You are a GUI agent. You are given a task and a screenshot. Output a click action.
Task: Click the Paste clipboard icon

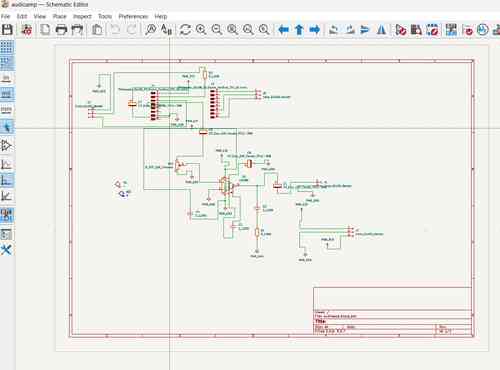97,30
